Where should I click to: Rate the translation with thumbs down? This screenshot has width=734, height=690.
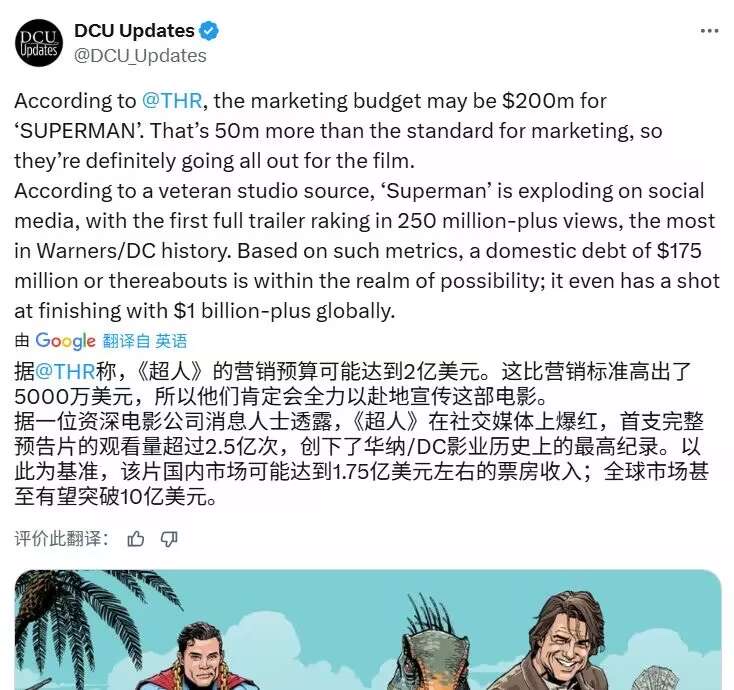[169, 539]
